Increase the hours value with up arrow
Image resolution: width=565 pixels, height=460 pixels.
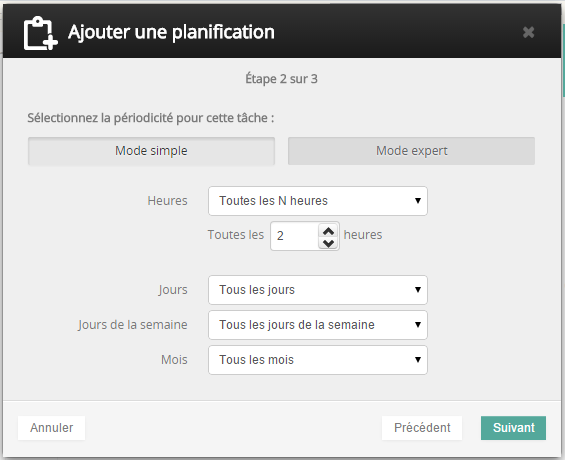click(328, 231)
